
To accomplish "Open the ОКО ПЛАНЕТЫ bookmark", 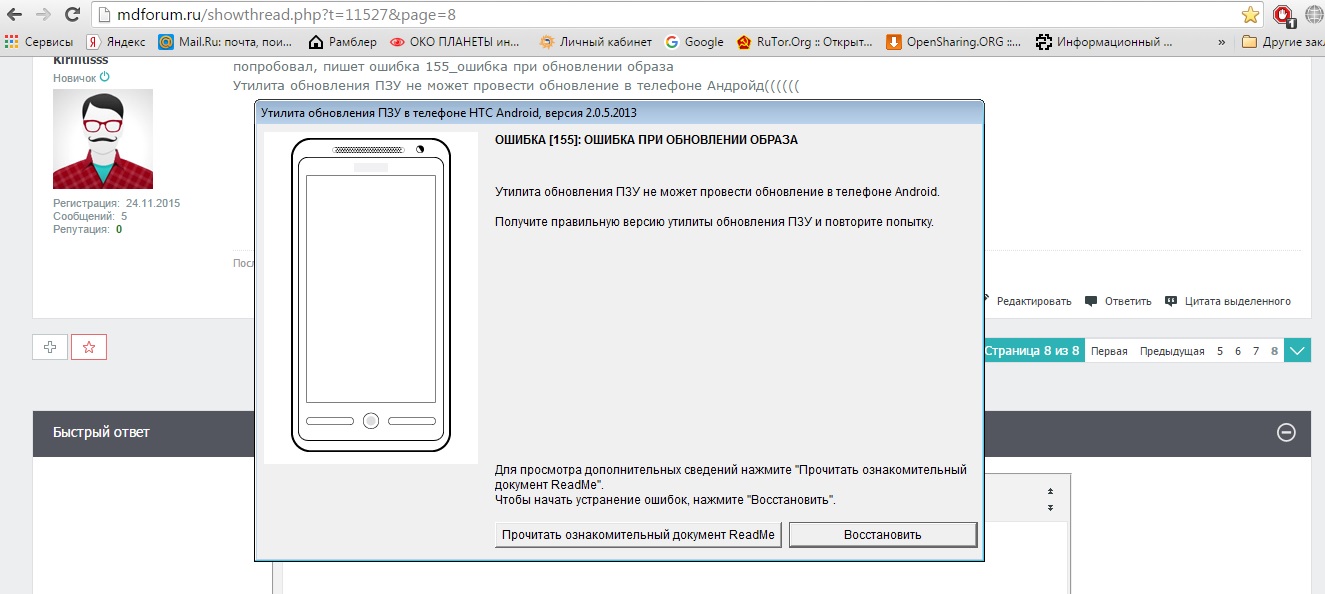I will click(456, 42).
